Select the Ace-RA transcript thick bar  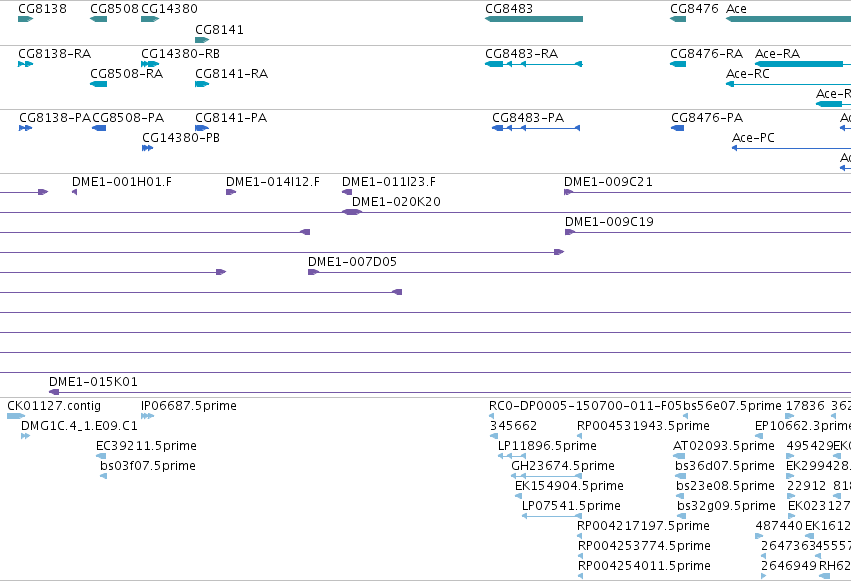click(x=799, y=64)
